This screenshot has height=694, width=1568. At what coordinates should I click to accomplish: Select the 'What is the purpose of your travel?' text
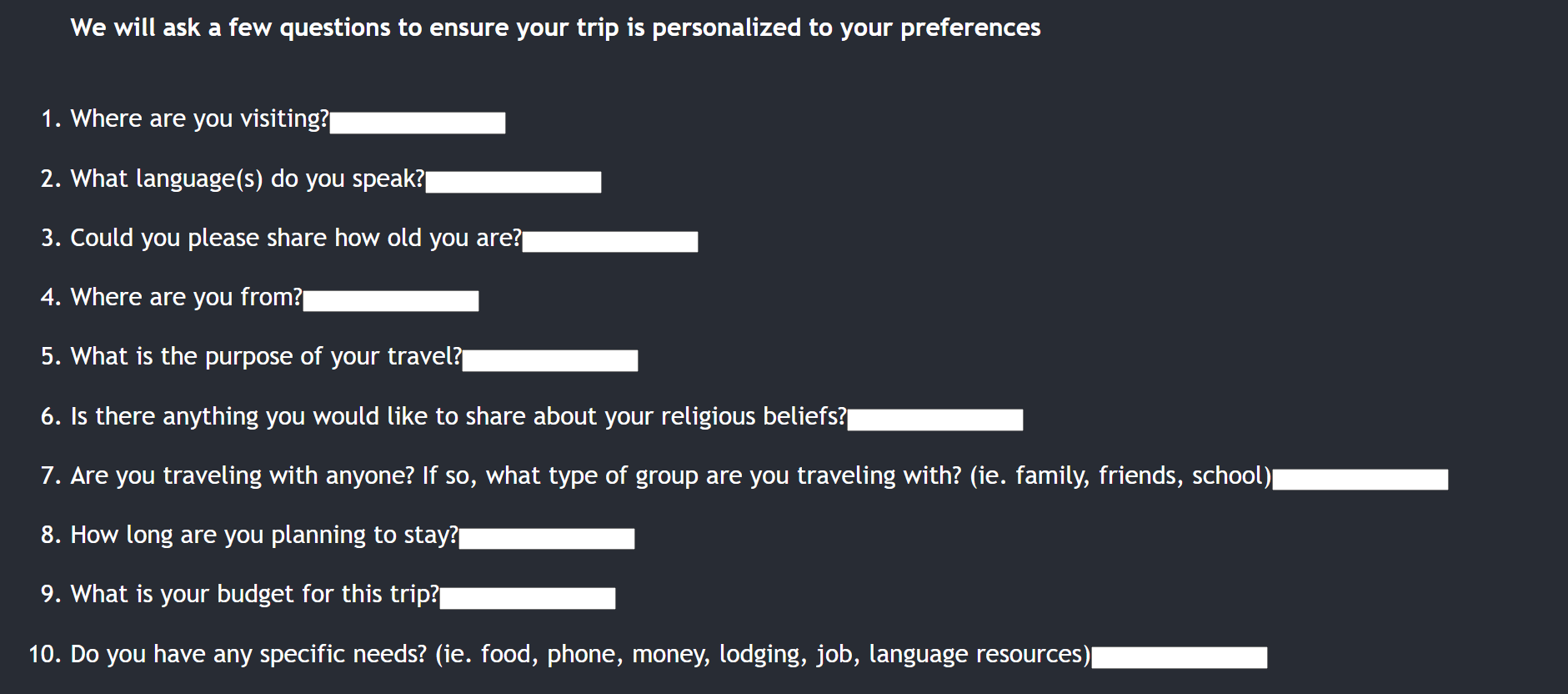(x=266, y=356)
